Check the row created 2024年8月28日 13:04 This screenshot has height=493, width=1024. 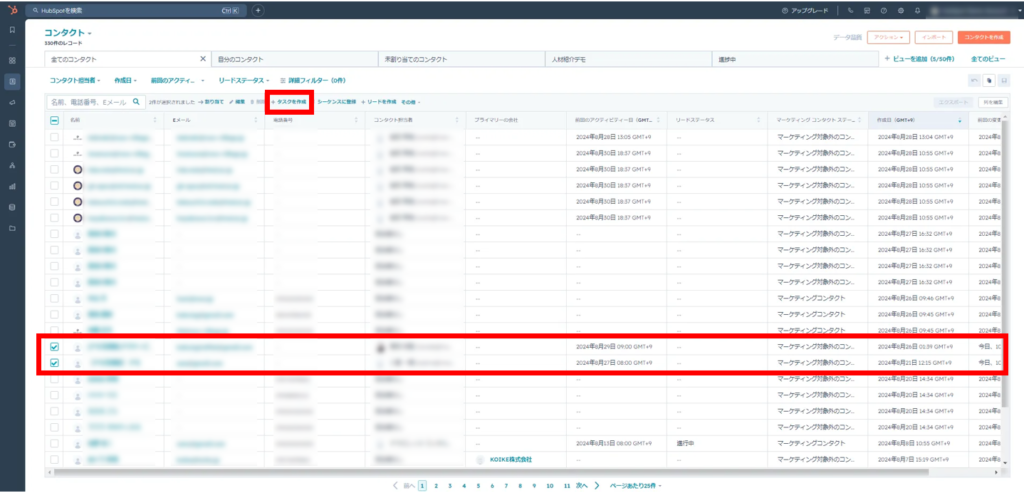tap(54, 138)
